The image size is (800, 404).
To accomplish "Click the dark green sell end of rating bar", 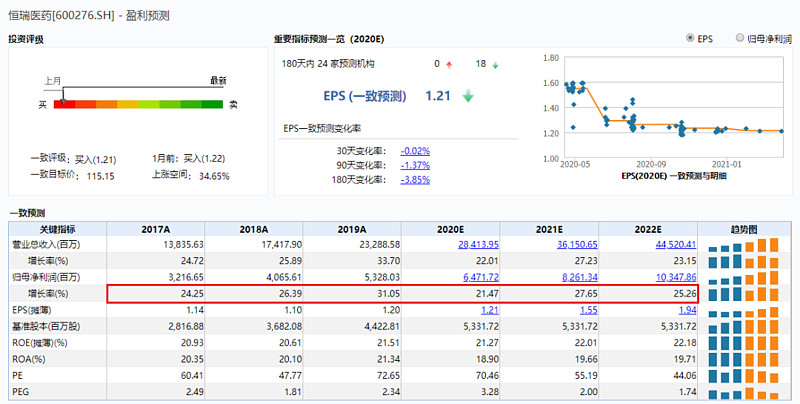I will pos(212,105).
